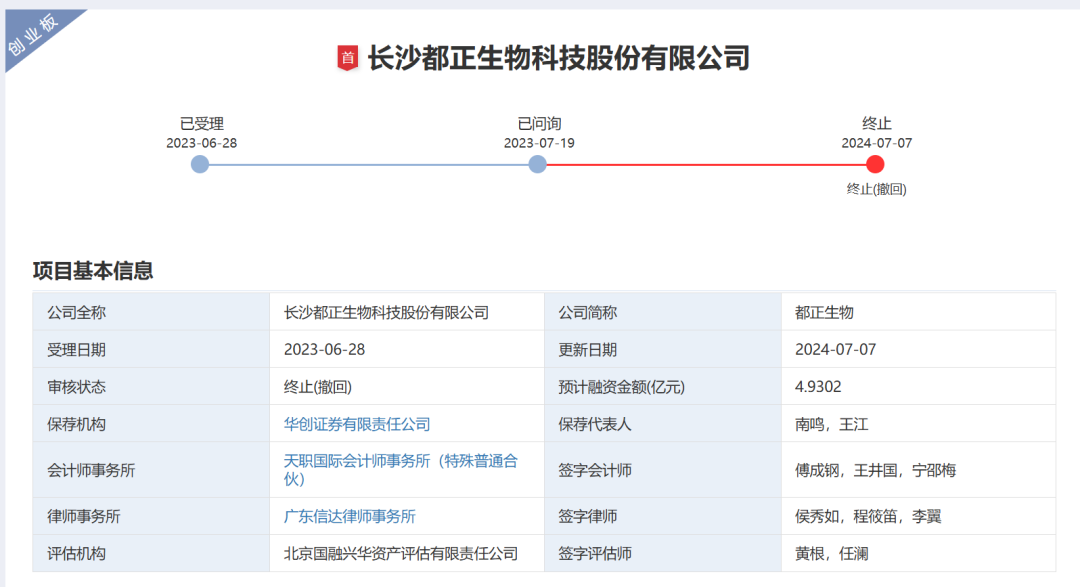Open 华创证券有限责任公司 sponsor link
The width and height of the screenshot is (1080, 587).
pyautogui.click(x=357, y=424)
